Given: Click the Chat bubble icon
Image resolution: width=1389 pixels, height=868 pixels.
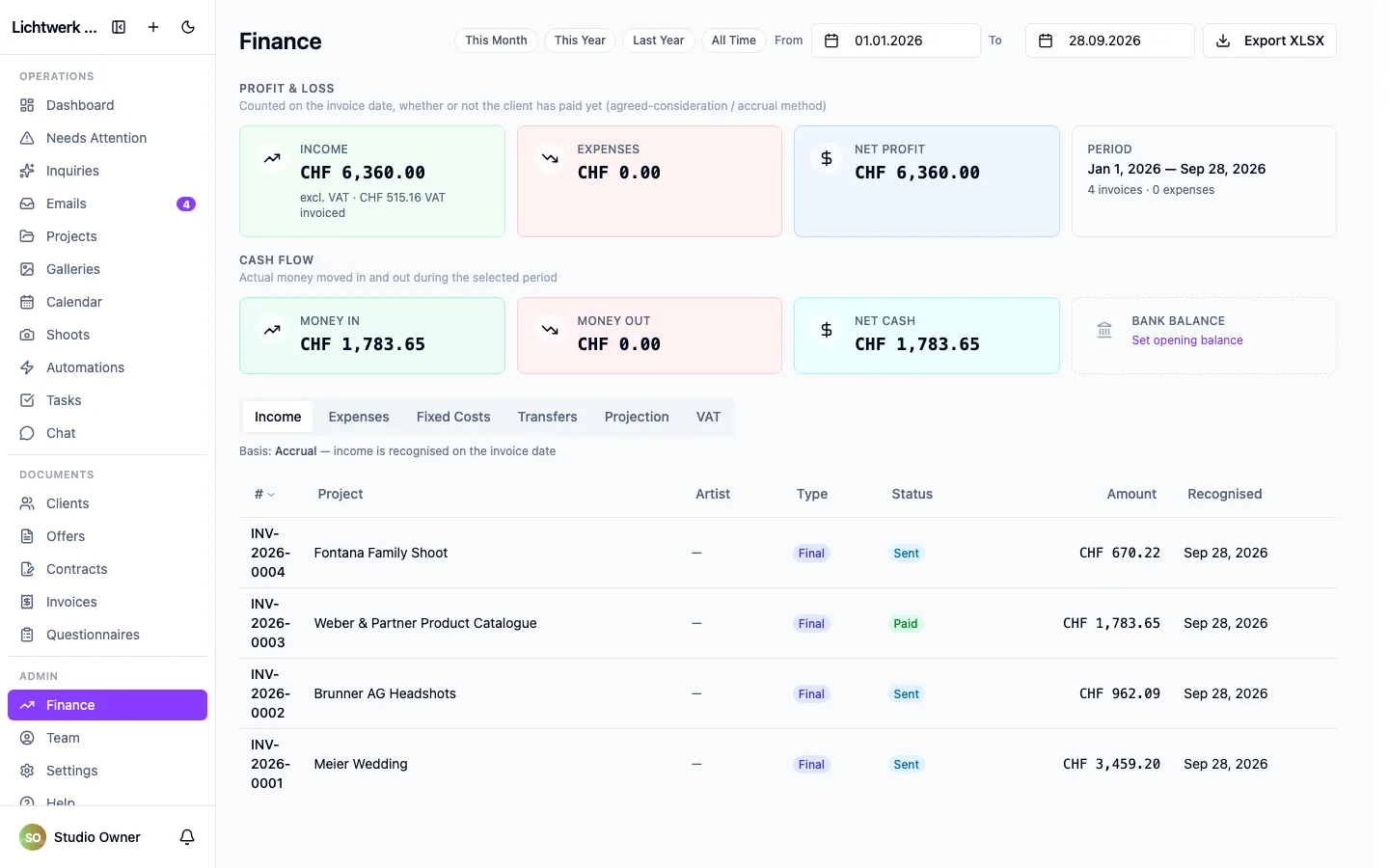Looking at the screenshot, I should 27,433.
